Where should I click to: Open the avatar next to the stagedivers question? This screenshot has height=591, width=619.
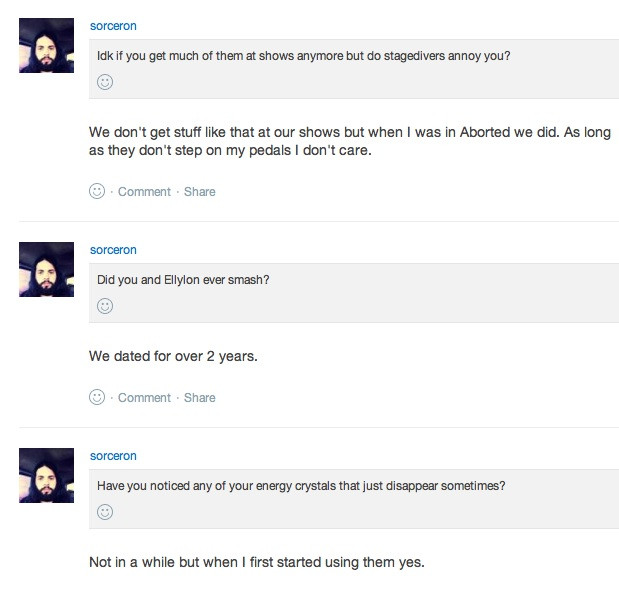(x=47, y=45)
